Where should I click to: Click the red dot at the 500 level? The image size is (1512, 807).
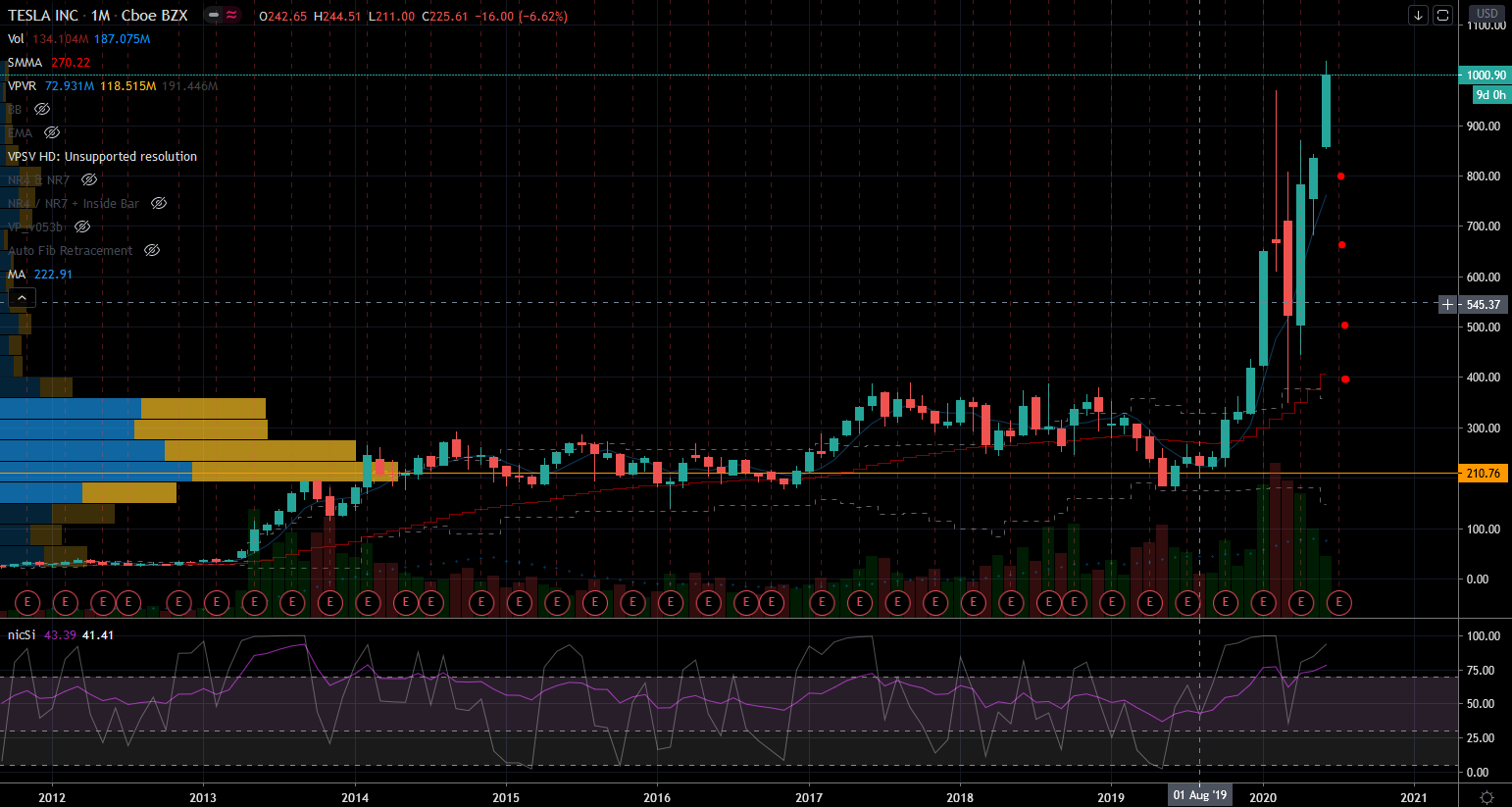(1345, 326)
